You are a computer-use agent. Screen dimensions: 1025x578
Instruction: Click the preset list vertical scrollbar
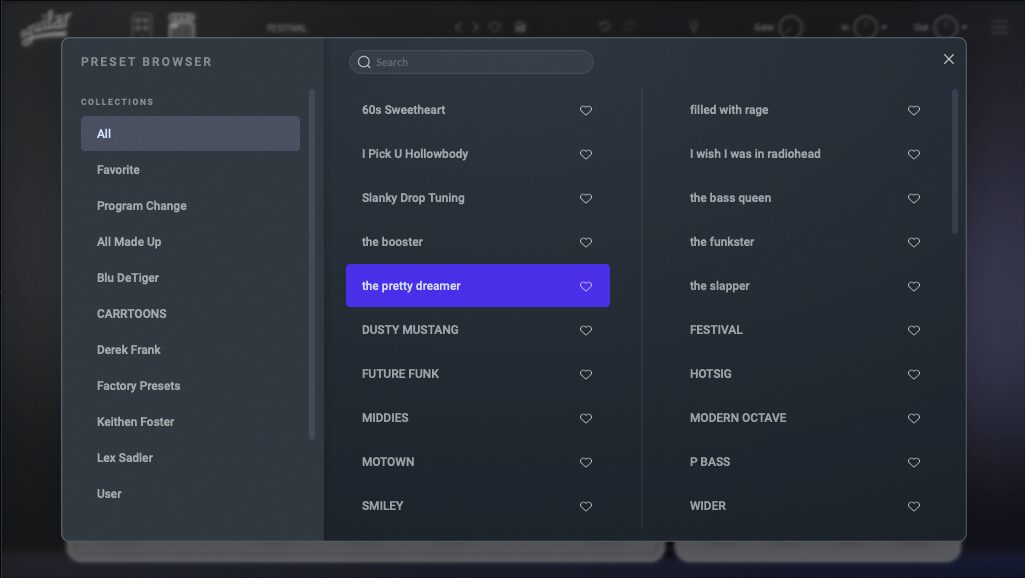pos(955,162)
